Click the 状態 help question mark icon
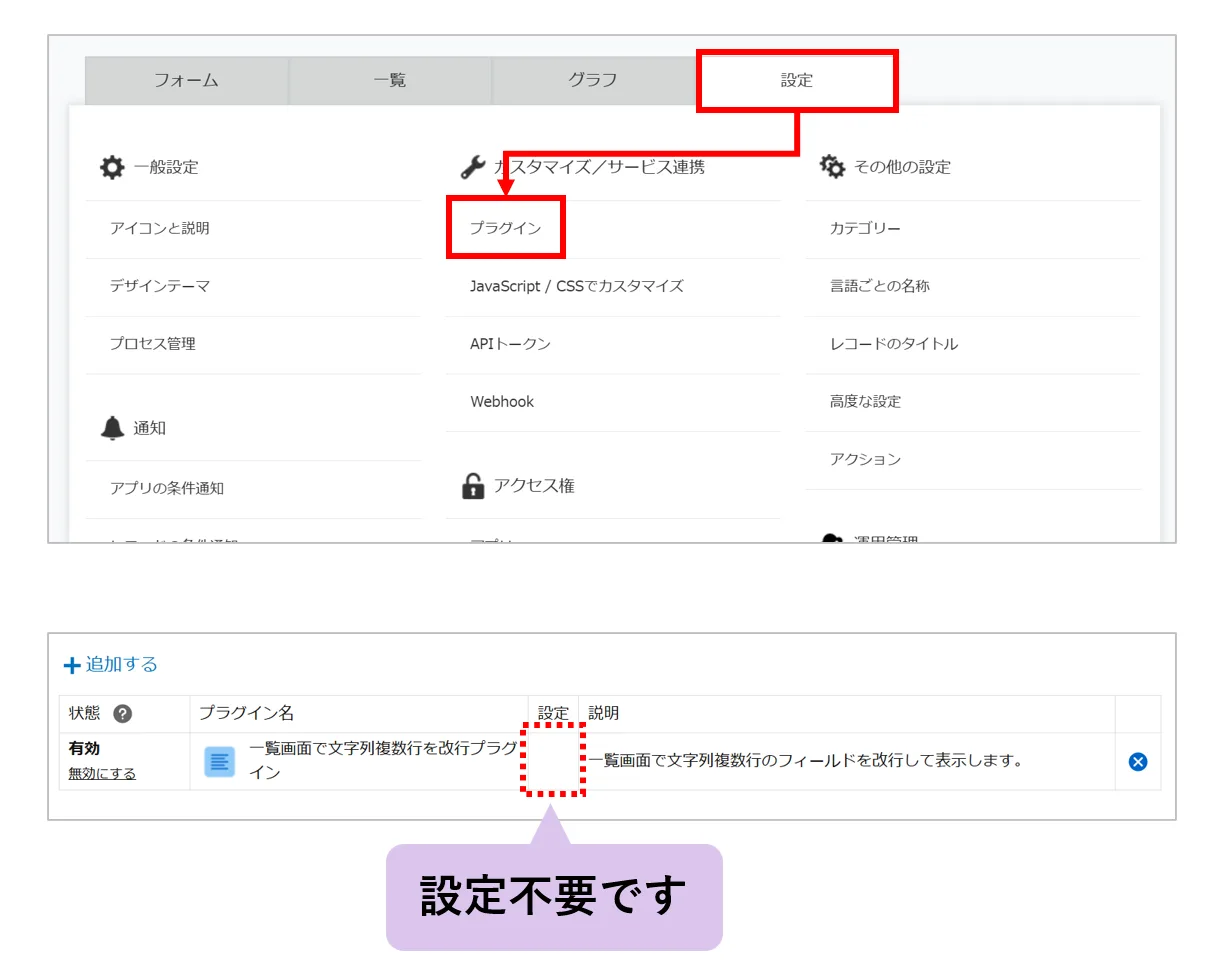This screenshot has width=1207, height=976. pyautogui.click(x=123, y=714)
